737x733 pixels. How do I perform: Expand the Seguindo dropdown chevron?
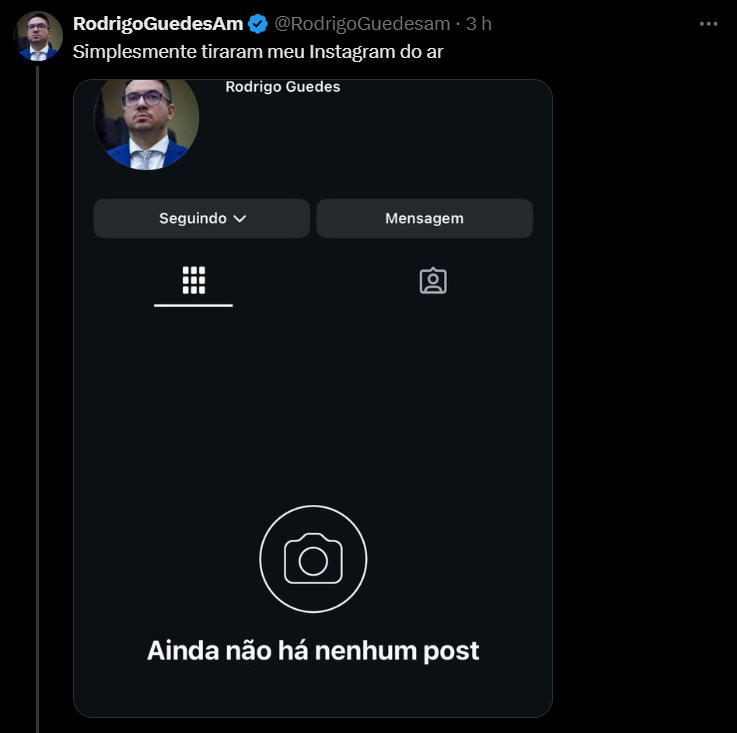[x=239, y=218]
